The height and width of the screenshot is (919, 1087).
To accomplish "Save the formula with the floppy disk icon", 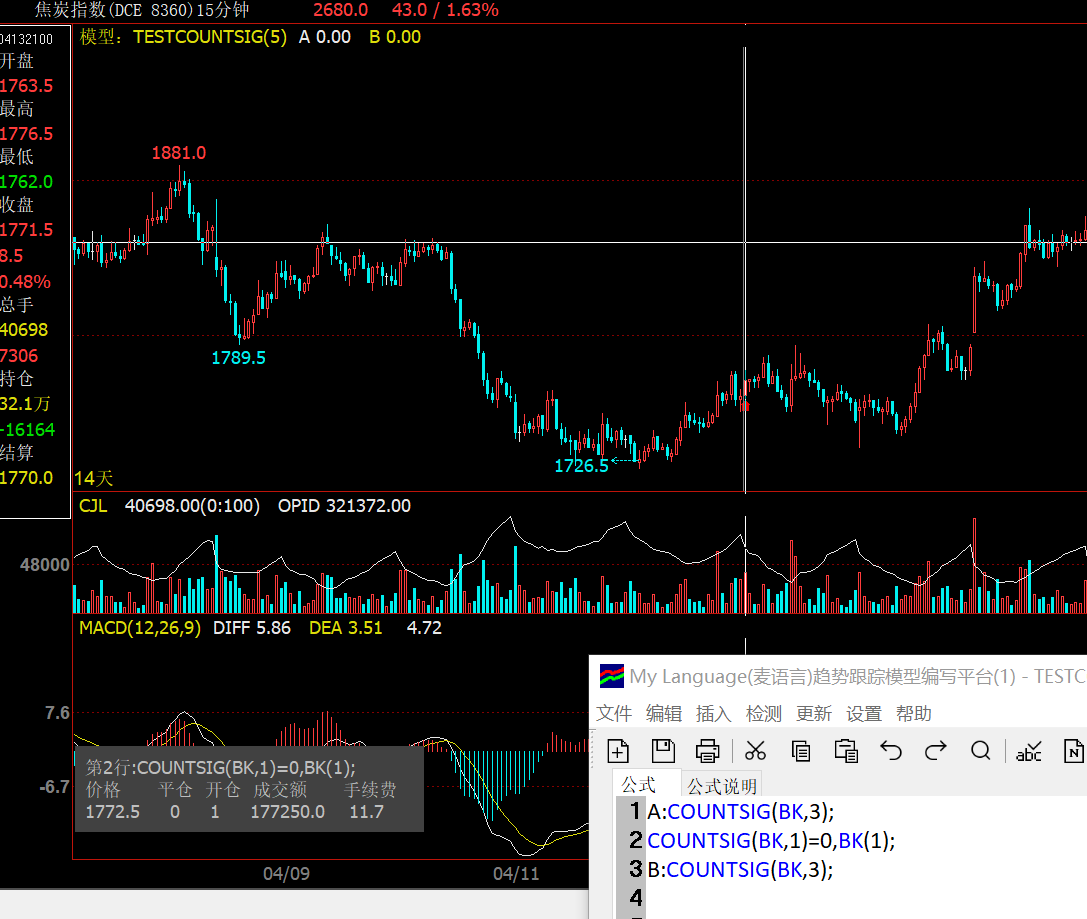I will point(663,750).
